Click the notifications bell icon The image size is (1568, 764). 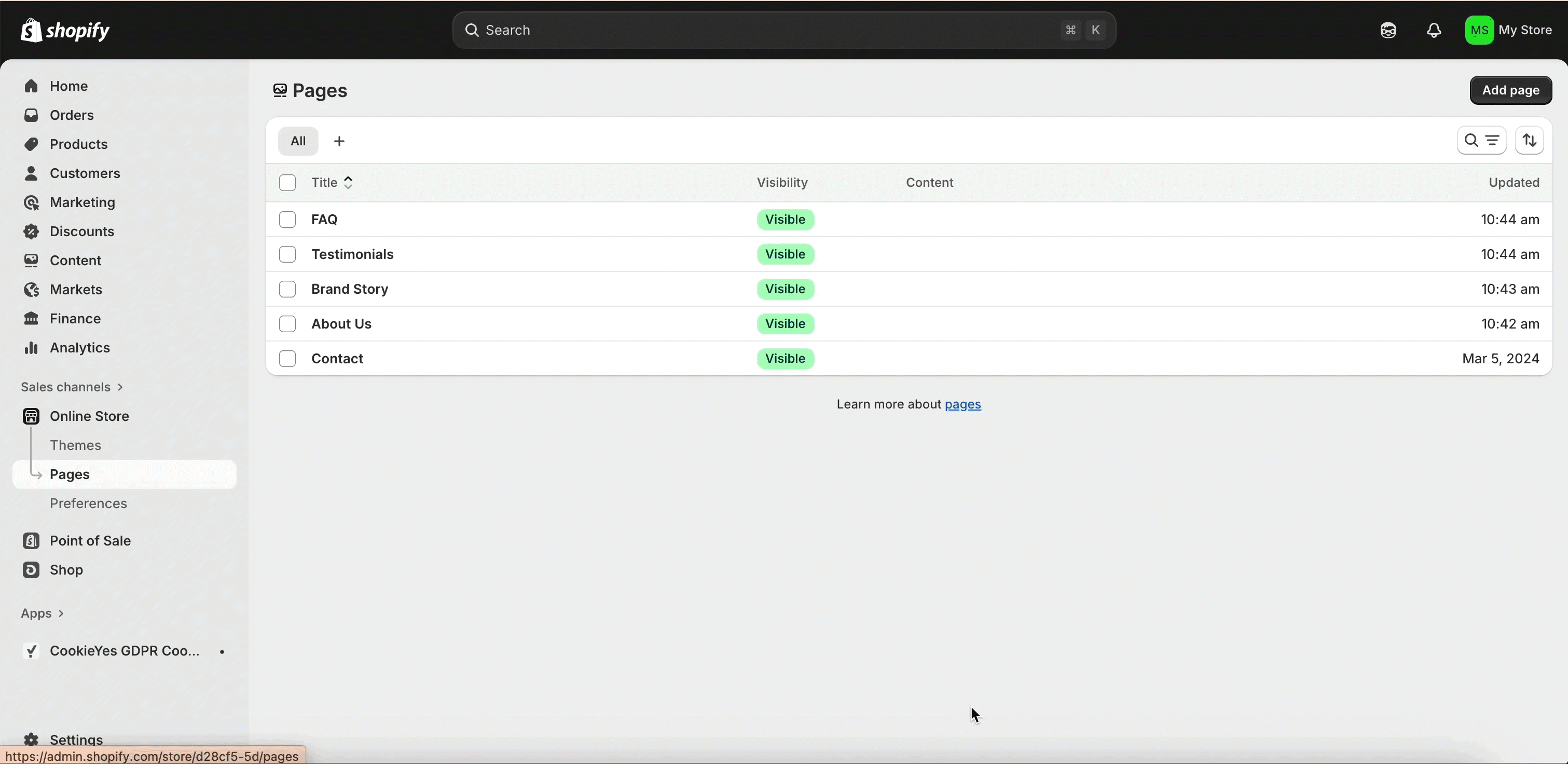1434,31
